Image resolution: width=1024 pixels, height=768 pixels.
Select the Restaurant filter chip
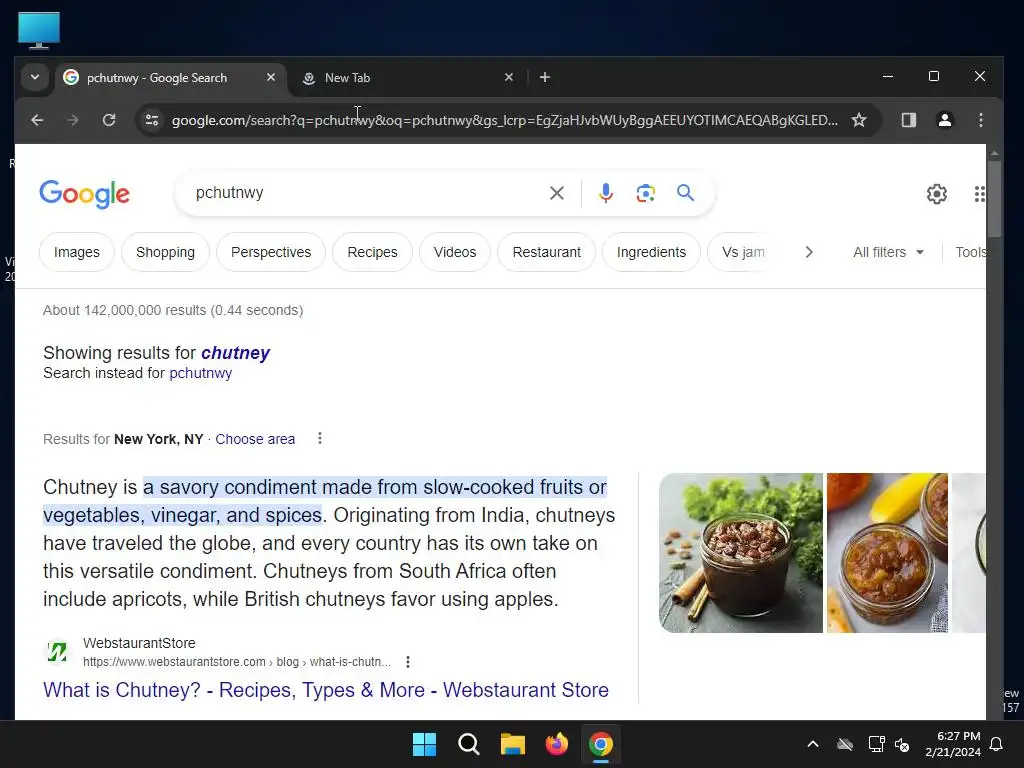click(547, 252)
